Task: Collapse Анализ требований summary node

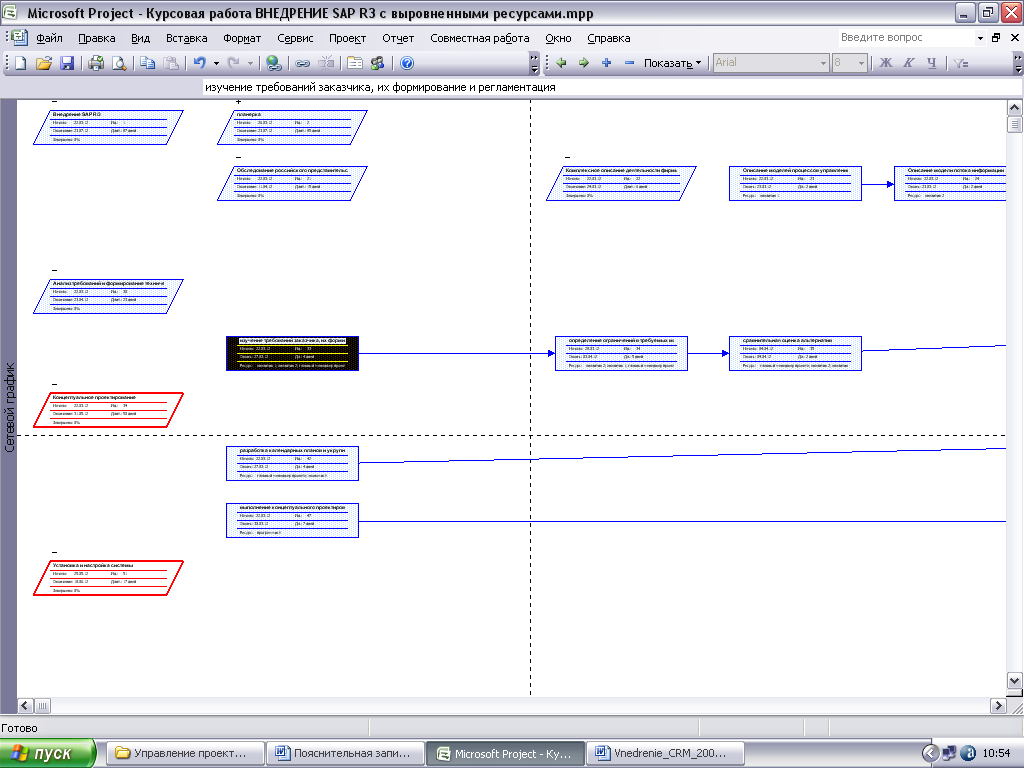Action: (55, 270)
